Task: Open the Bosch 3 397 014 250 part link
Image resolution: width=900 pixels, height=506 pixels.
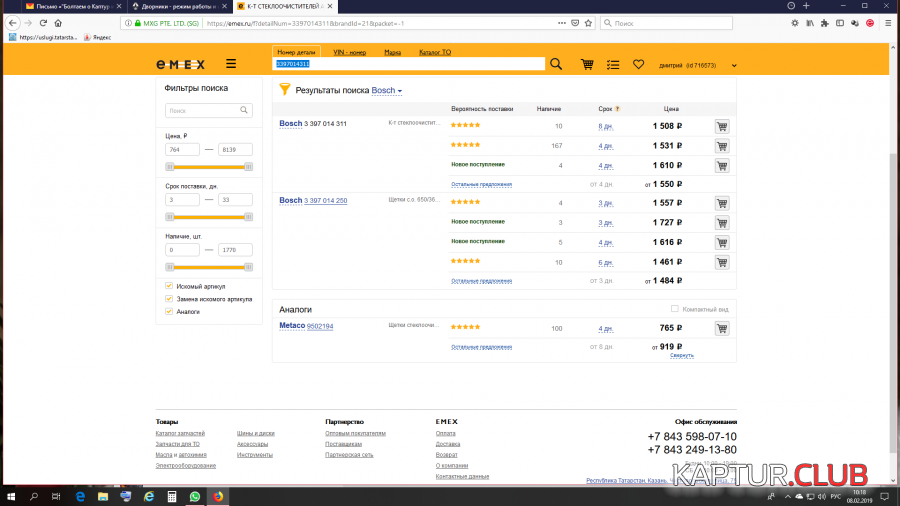Action: pyautogui.click(x=325, y=200)
